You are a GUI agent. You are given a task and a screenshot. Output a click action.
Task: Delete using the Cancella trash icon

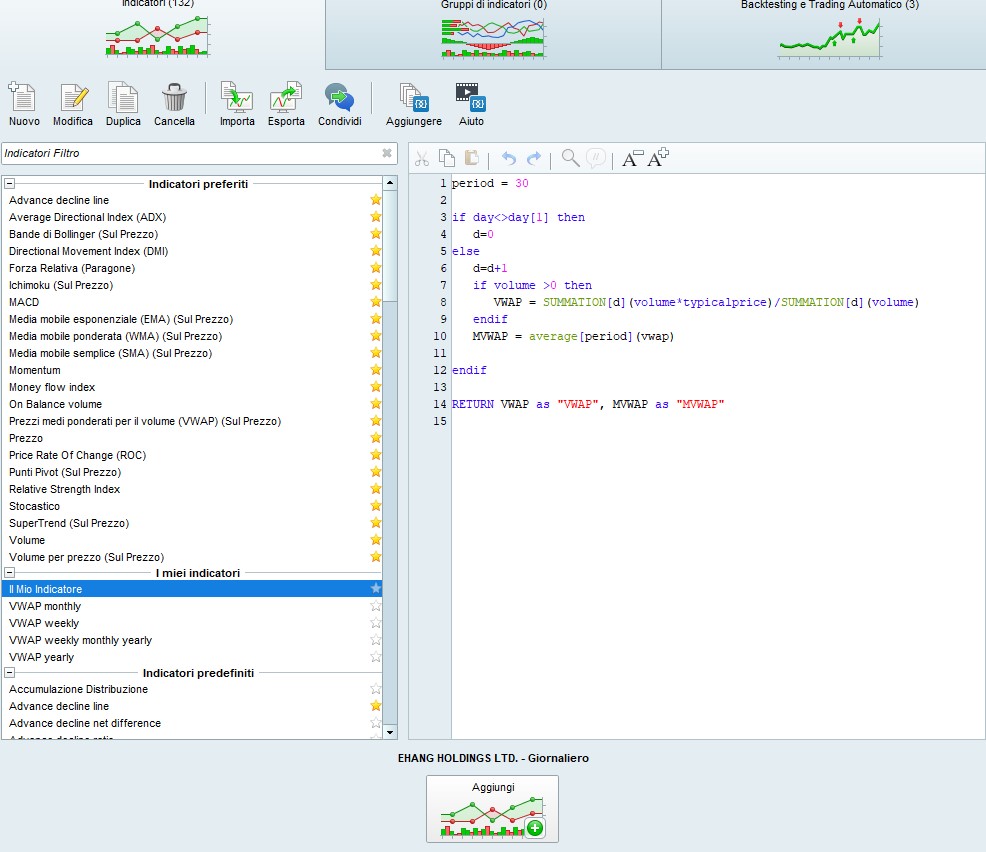(174, 98)
